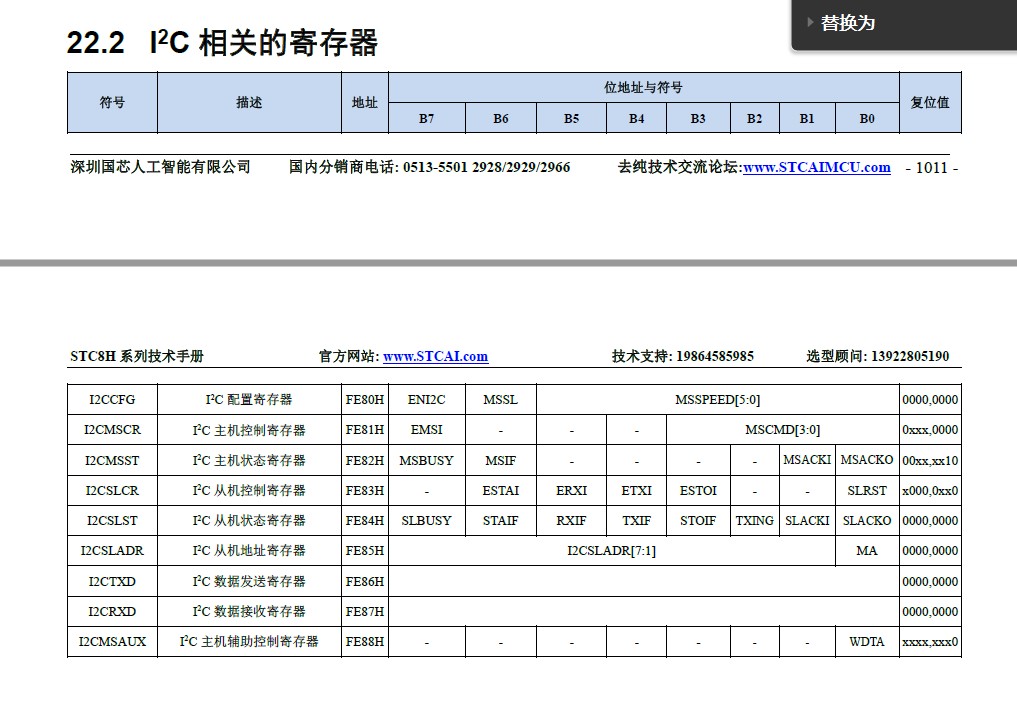Viewport: 1017px width, 712px height.
Task: Click the SLACKI bit cell
Action: 807,520
